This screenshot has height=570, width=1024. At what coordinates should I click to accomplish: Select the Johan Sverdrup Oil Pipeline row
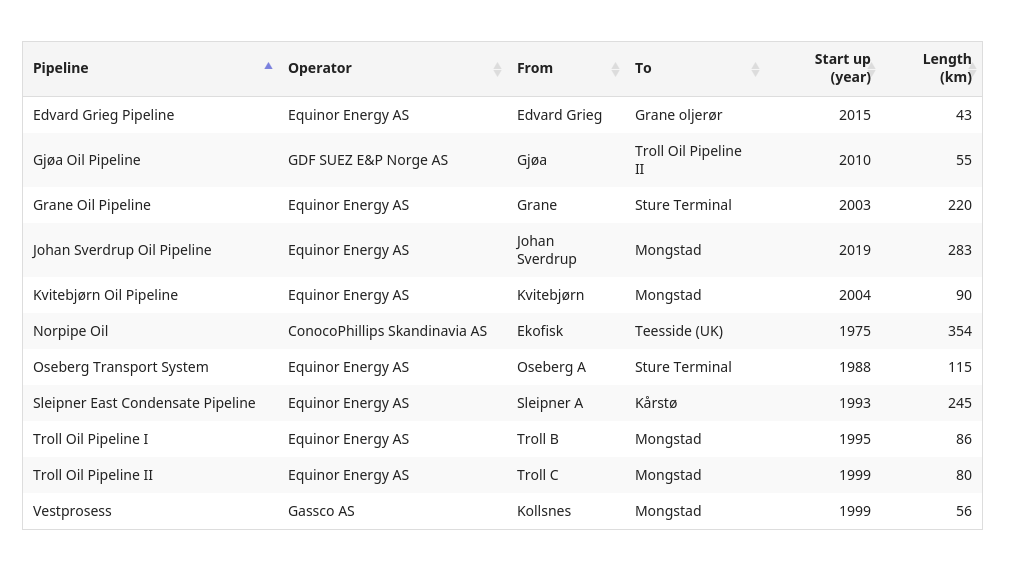tap(502, 250)
